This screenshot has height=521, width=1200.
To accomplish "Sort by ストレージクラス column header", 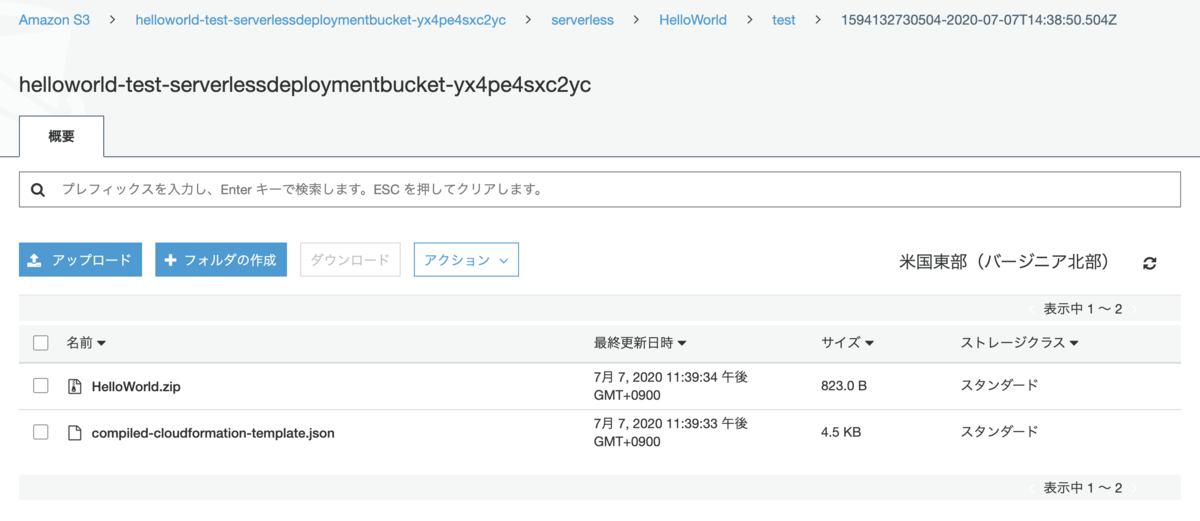I will click(x=1019, y=343).
